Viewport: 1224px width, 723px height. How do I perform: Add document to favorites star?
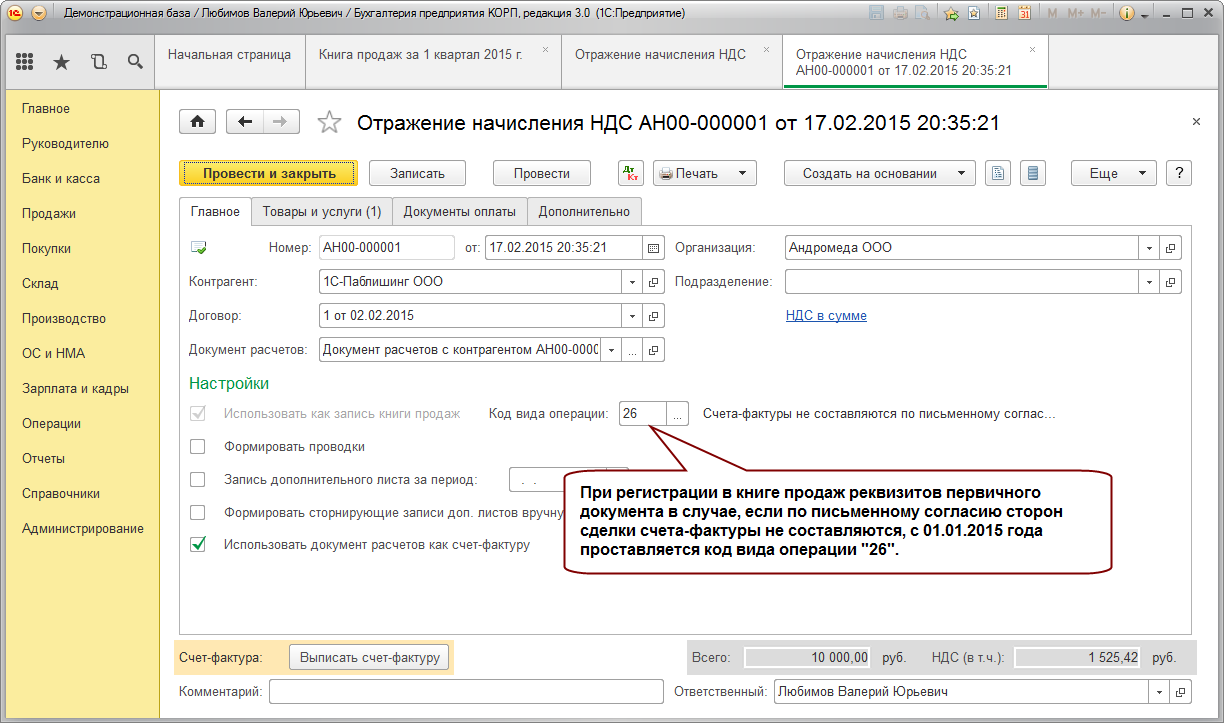click(x=329, y=122)
